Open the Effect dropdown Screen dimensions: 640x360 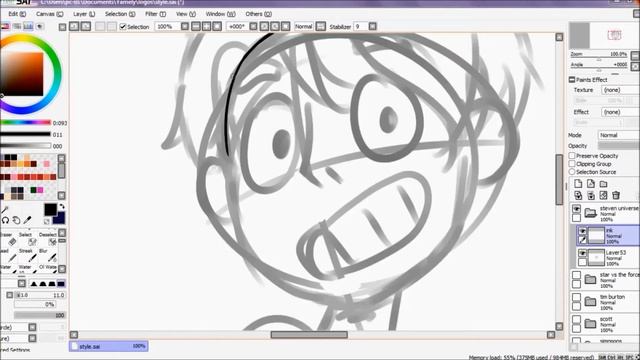point(620,112)
